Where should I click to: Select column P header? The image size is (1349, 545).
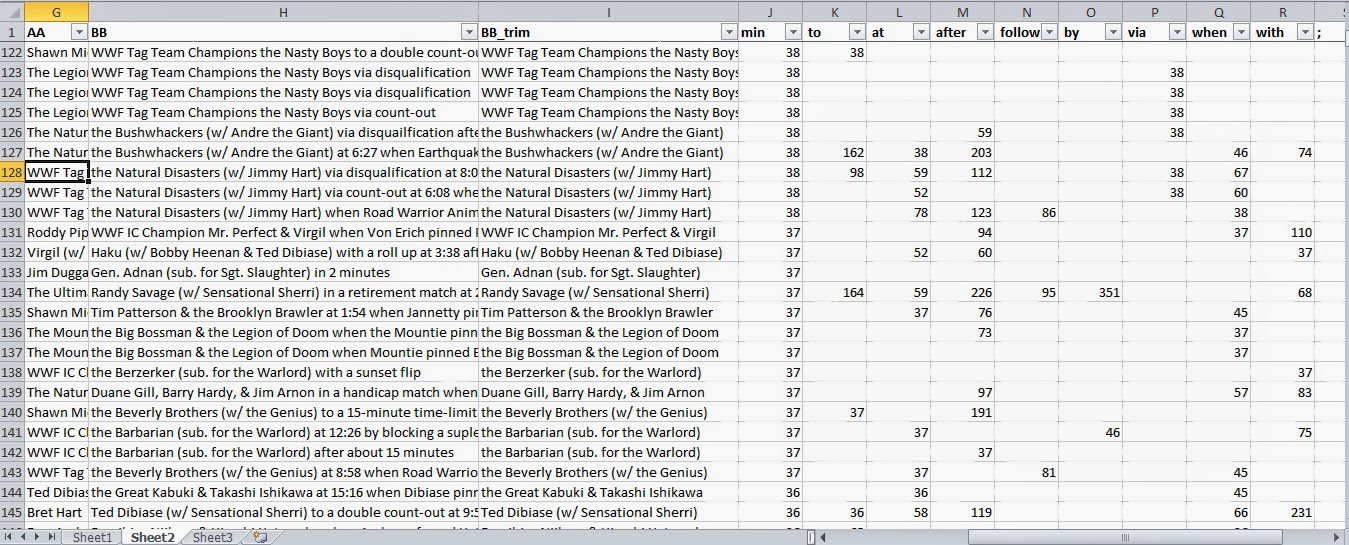[x=1154, y=11]
